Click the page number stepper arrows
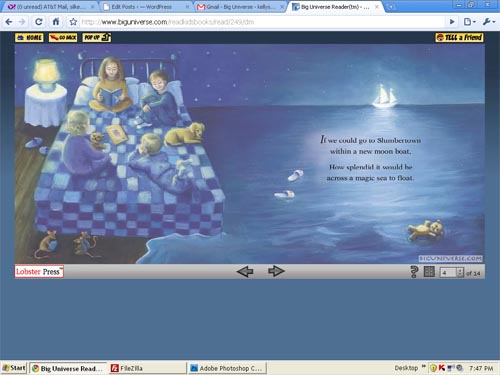500x375 pixels. (x=460, y=273)
